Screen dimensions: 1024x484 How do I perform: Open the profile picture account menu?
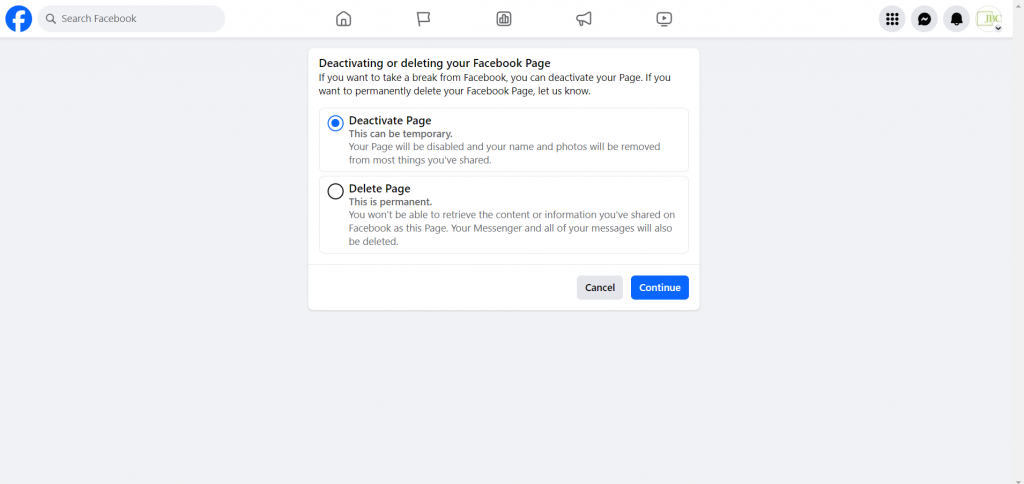(988, 18)
